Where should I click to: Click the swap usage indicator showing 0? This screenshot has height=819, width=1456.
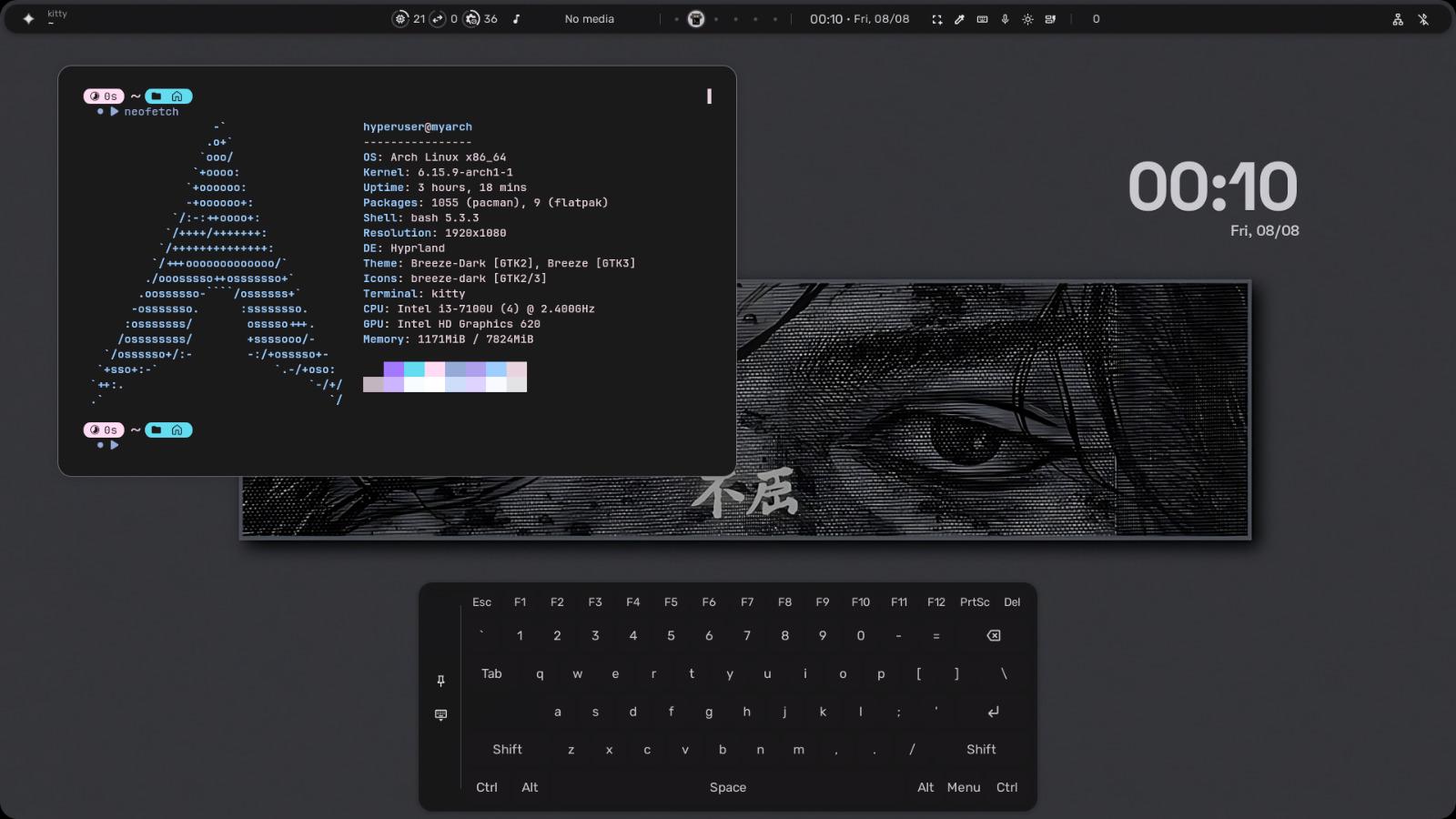click(444, 18)
